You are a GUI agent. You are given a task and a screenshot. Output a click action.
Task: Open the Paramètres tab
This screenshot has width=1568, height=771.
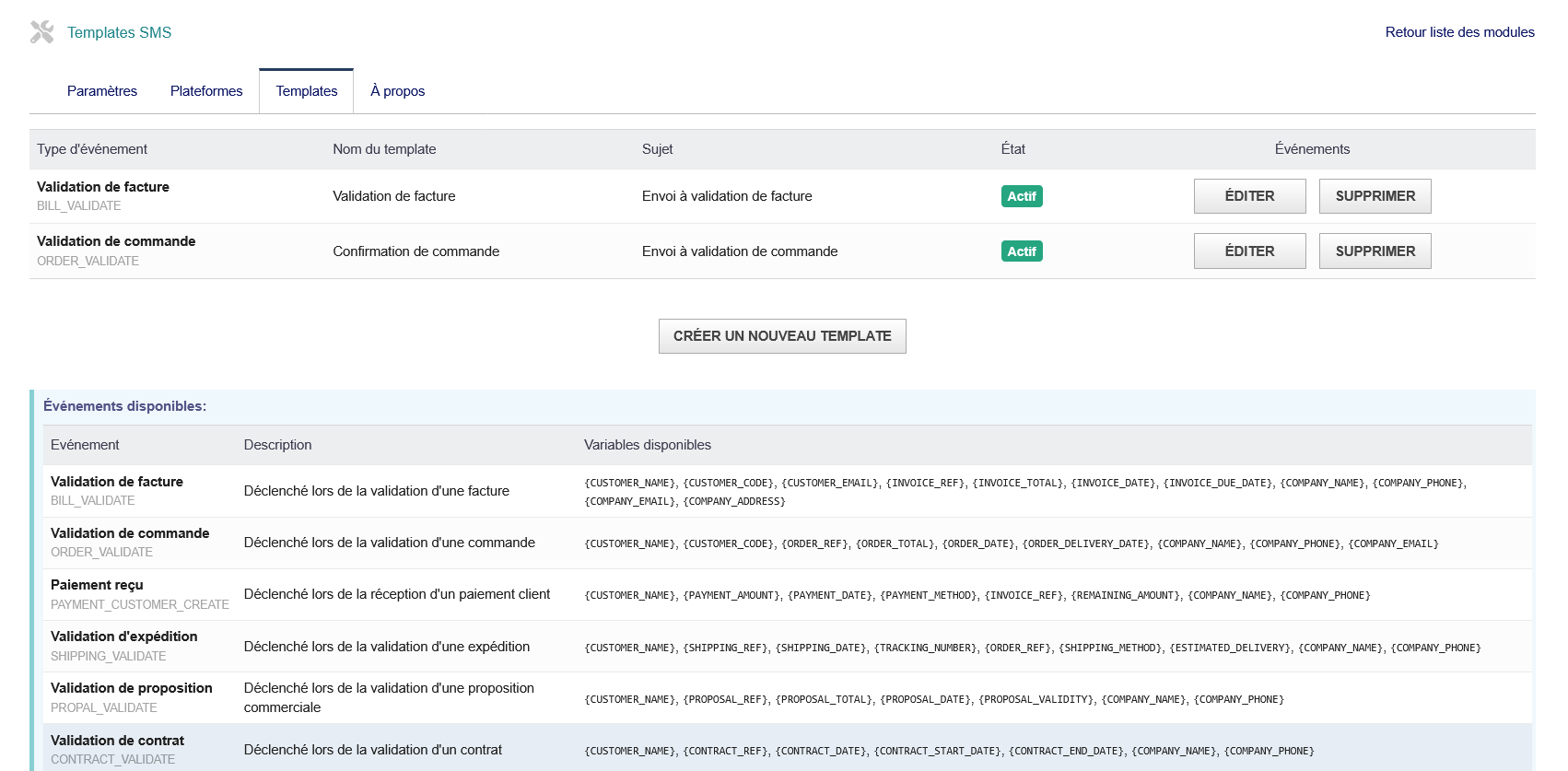[102, 91]
